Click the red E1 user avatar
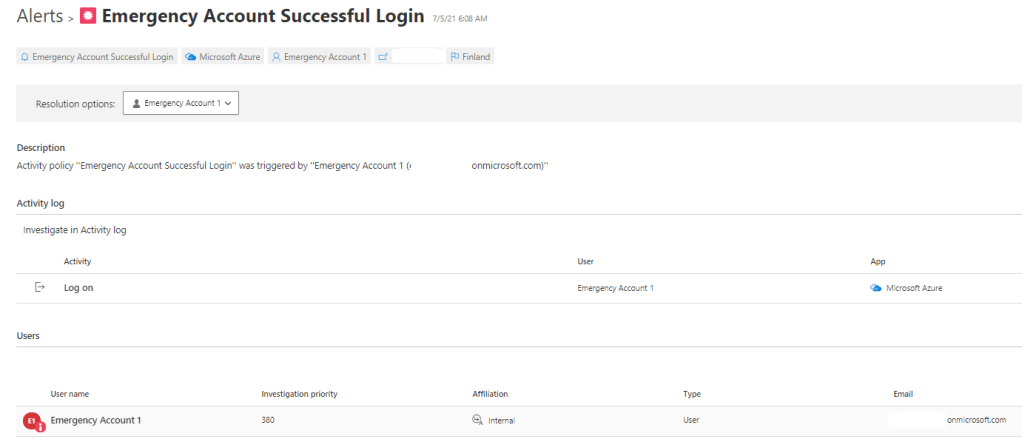Image resolution: width=1022 pixels, height=439 pixels. (x=32, y=421)
